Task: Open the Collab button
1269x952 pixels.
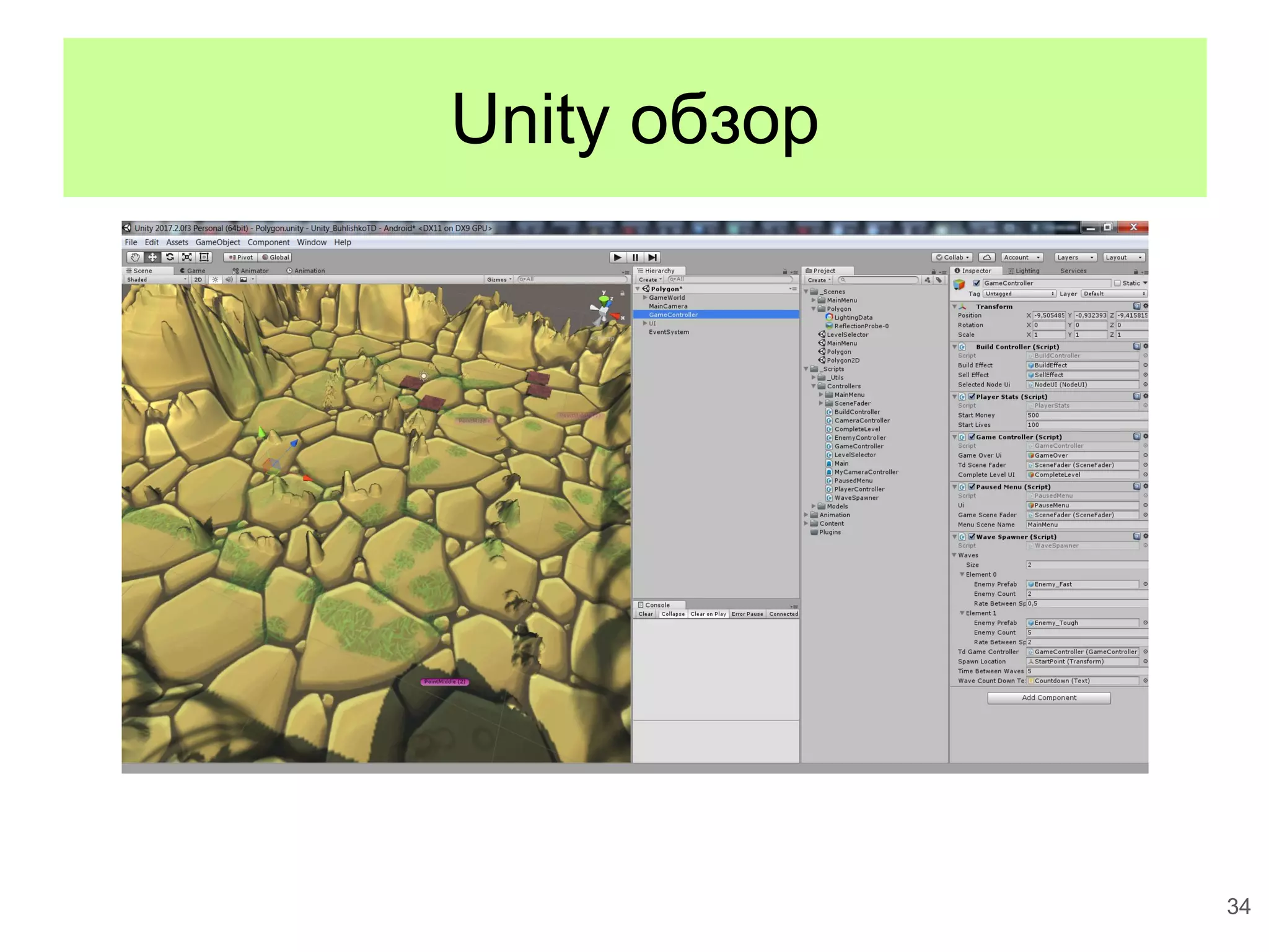Action: point(952,257)
